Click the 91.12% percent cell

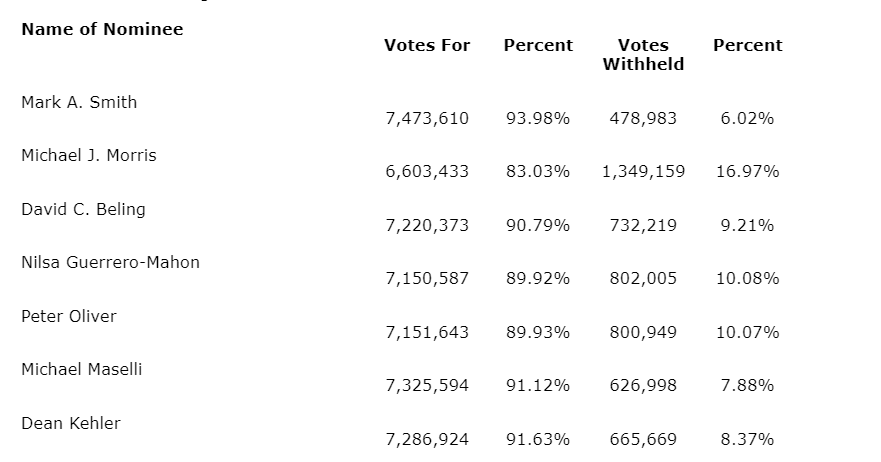pyautogui.click(x=538, y=385)
